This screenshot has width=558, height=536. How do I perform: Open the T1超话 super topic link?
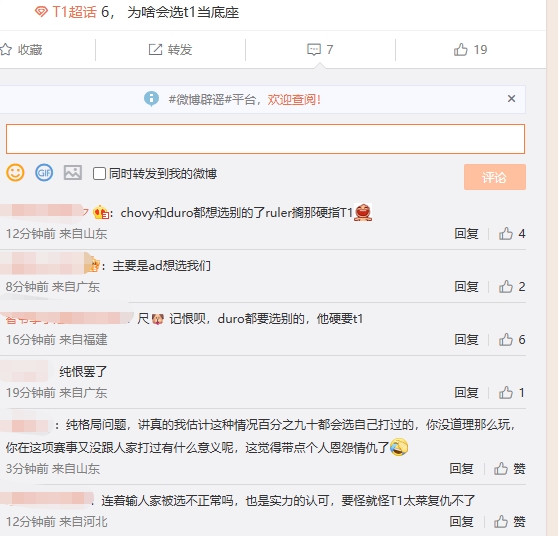(x=66, y=12)
